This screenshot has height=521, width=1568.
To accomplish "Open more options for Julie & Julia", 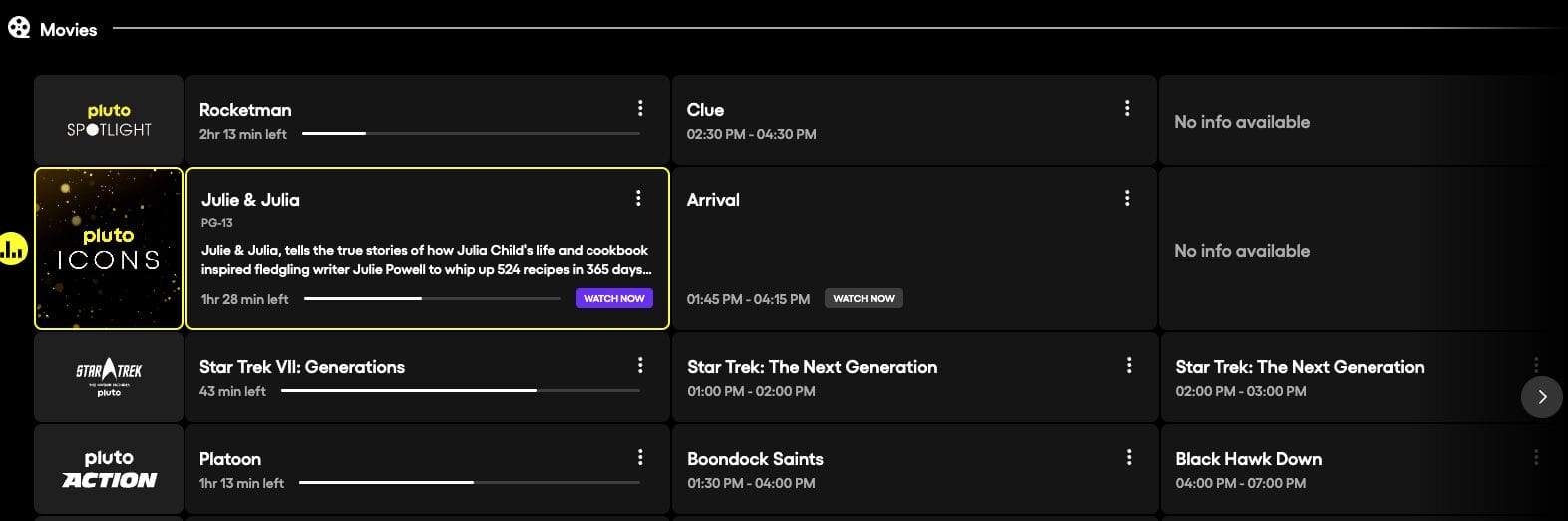I will [x=638, y=198].
